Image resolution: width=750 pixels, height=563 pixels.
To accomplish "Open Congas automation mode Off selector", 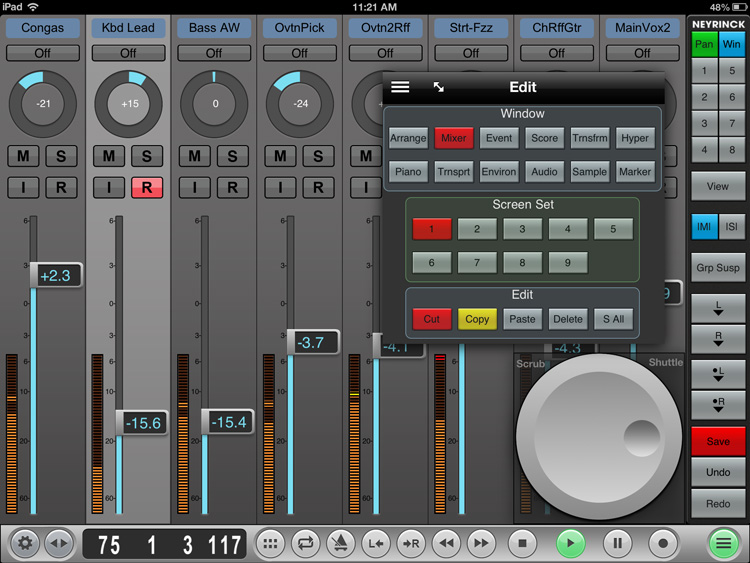I will [x=43, y=53].
